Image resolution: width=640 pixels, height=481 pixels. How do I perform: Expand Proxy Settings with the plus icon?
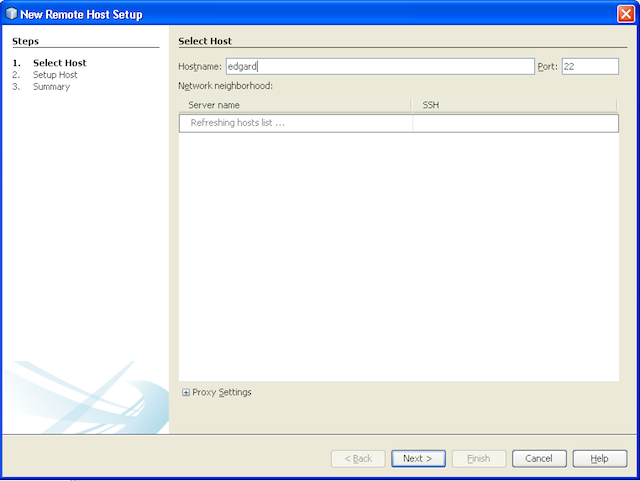[186, 393]
